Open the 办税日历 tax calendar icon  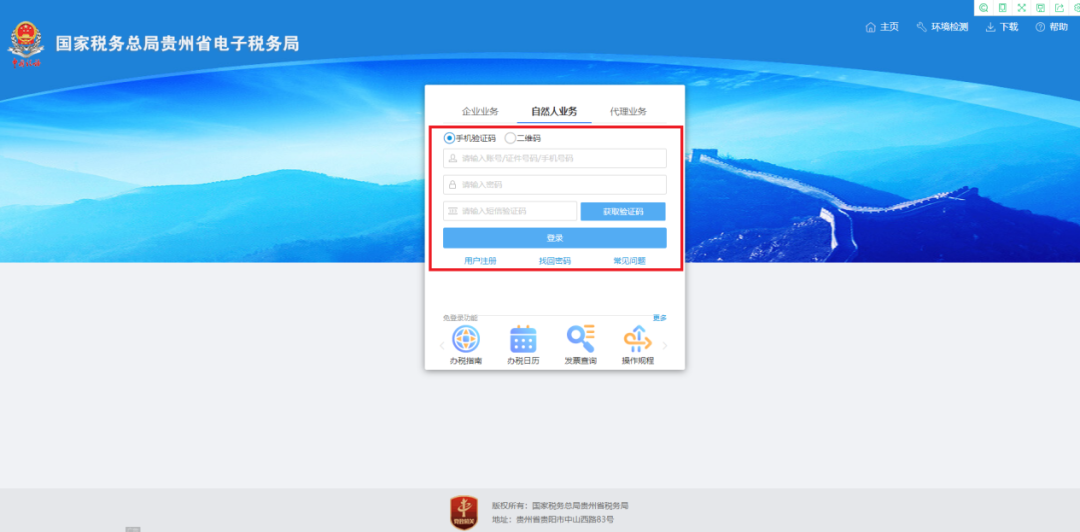point(523,339)
